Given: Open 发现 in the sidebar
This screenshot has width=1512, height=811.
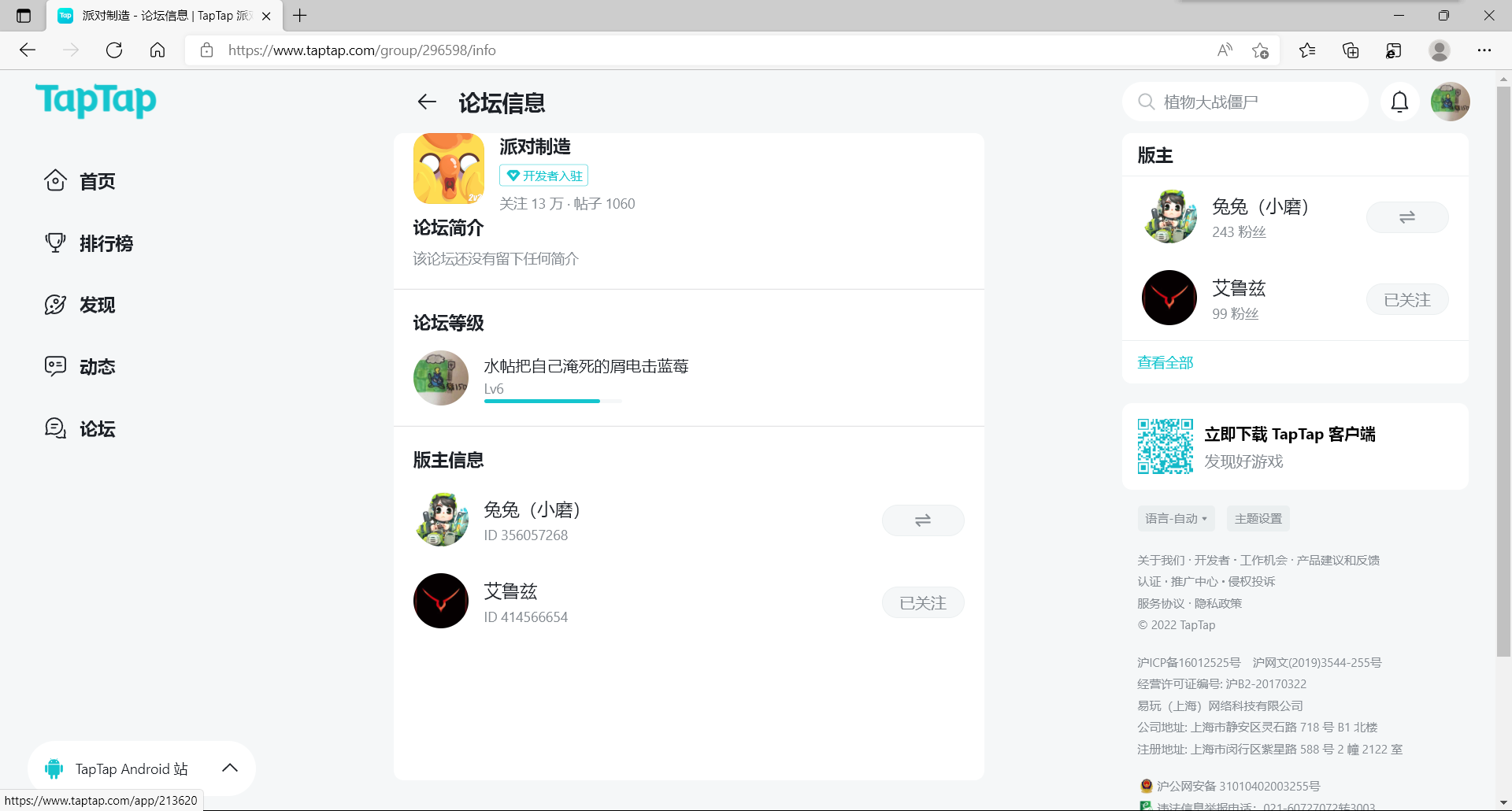Looking at the screenshot, I should [x=80, y=305].
